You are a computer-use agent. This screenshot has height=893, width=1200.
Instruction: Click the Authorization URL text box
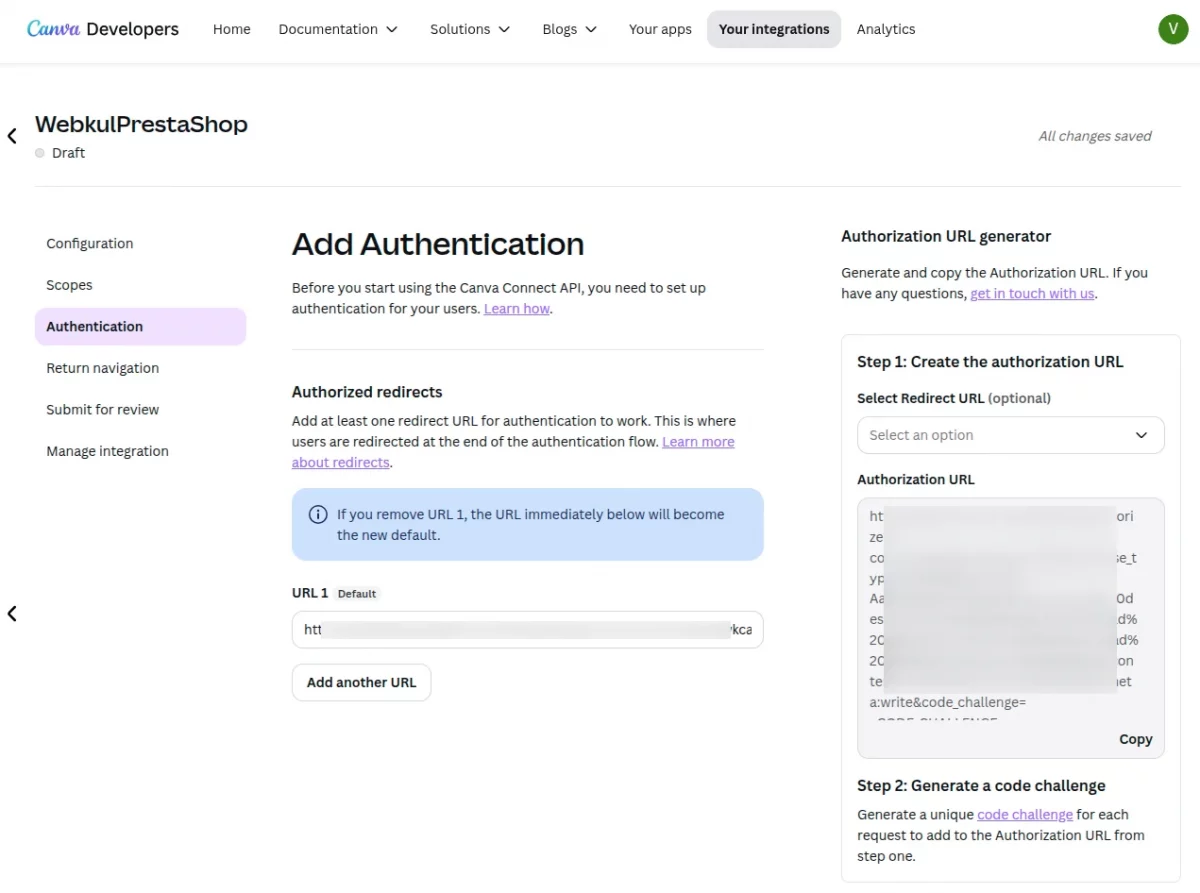(1010, 627)
